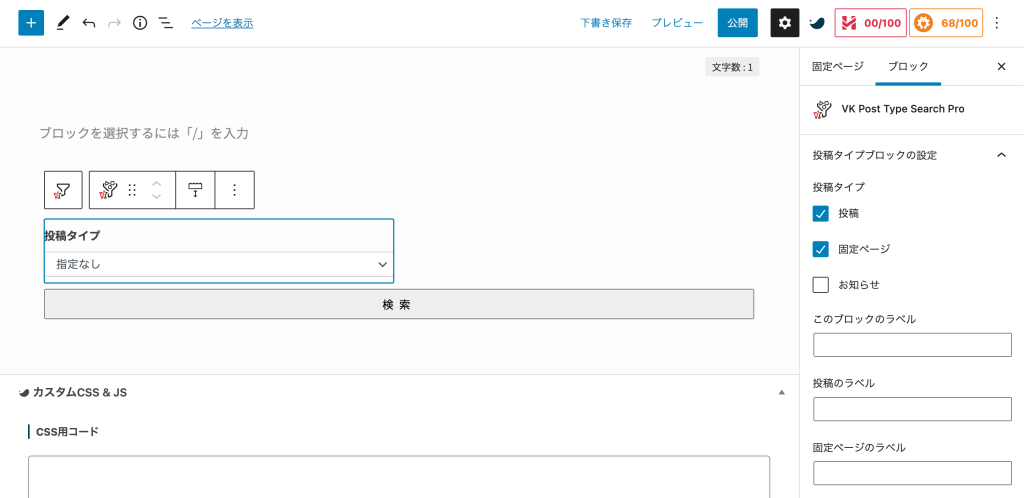Click the block width alignment icon
1024x498 pixels.
(x=195, y=190)
